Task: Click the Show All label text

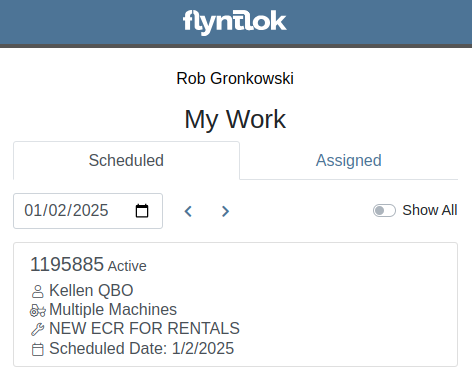Action: click(430, 210)
